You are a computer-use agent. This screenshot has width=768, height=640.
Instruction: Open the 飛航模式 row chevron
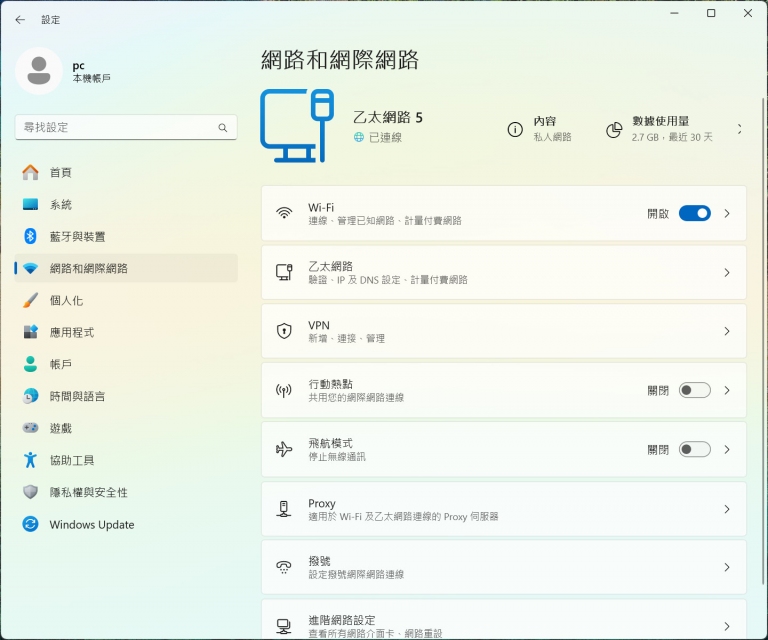tap(727, 450)
